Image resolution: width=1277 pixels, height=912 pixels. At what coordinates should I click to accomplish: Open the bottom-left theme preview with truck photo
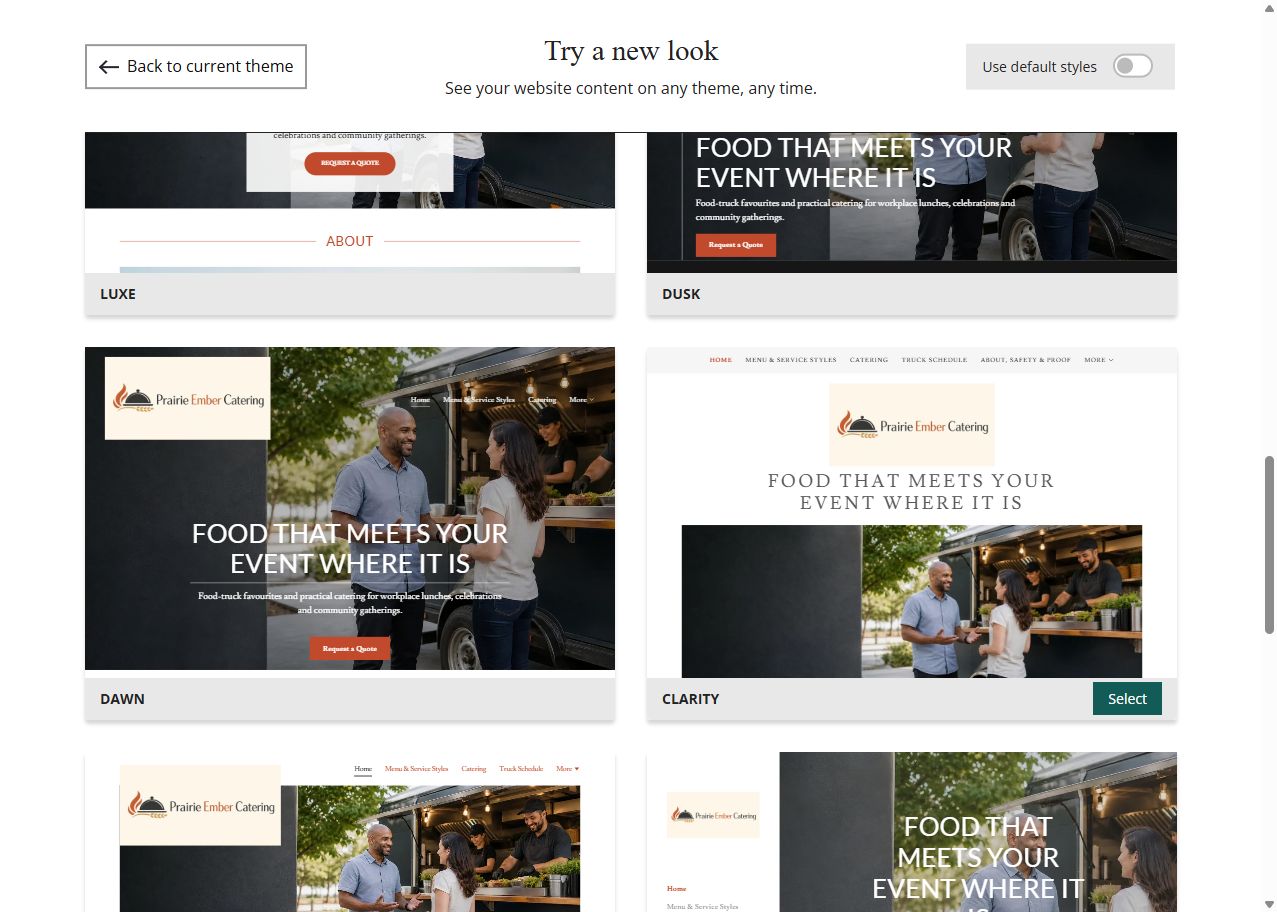tap(350, 832)
